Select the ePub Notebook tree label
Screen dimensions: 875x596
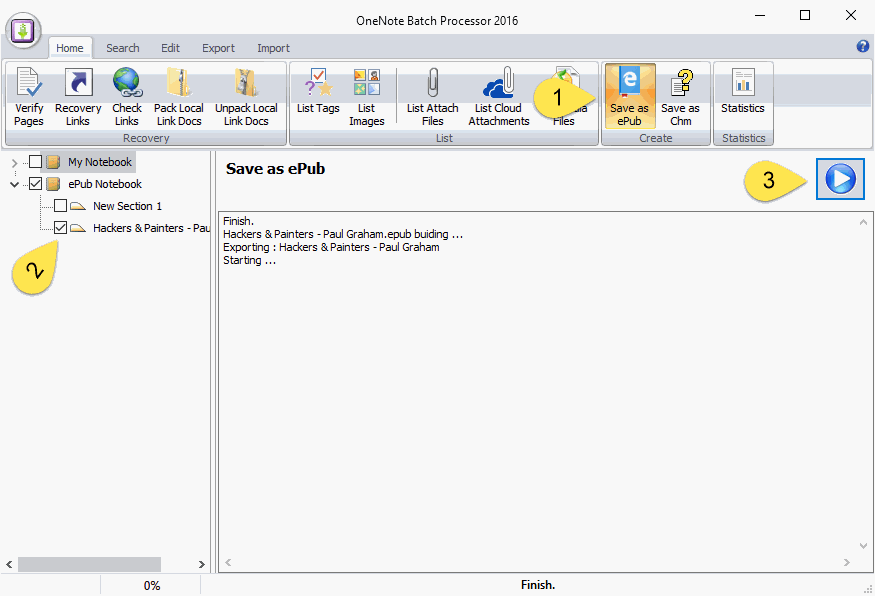pos(105,184)
